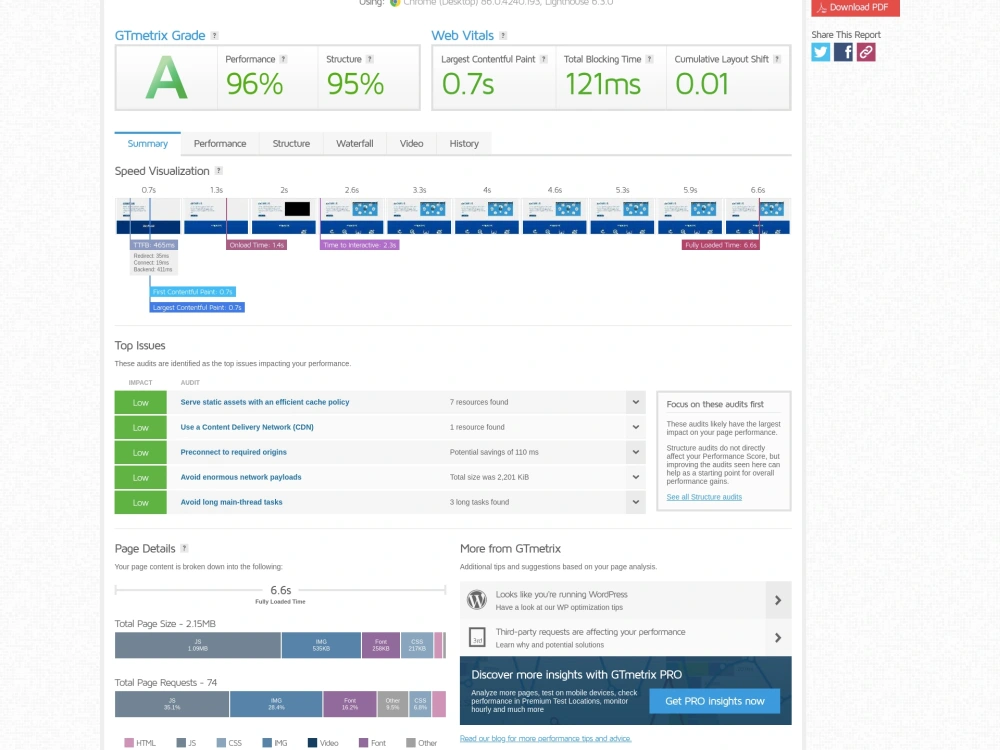Click the 0.7s filmstrip thumbnail
Image resolution: width=1000 pixels, height=750 pixels.
click(x=148, y=216)
